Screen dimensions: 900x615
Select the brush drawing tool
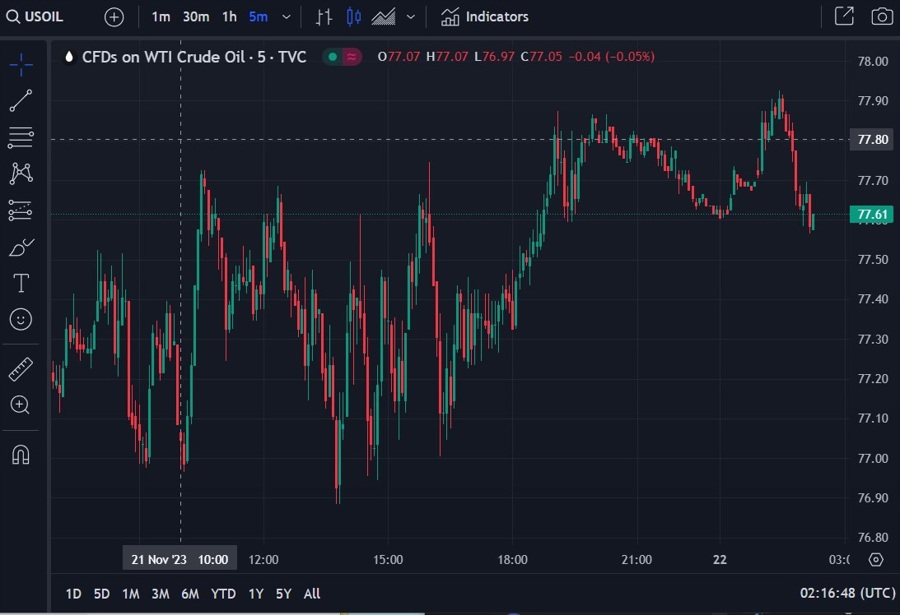coord(21,247)
